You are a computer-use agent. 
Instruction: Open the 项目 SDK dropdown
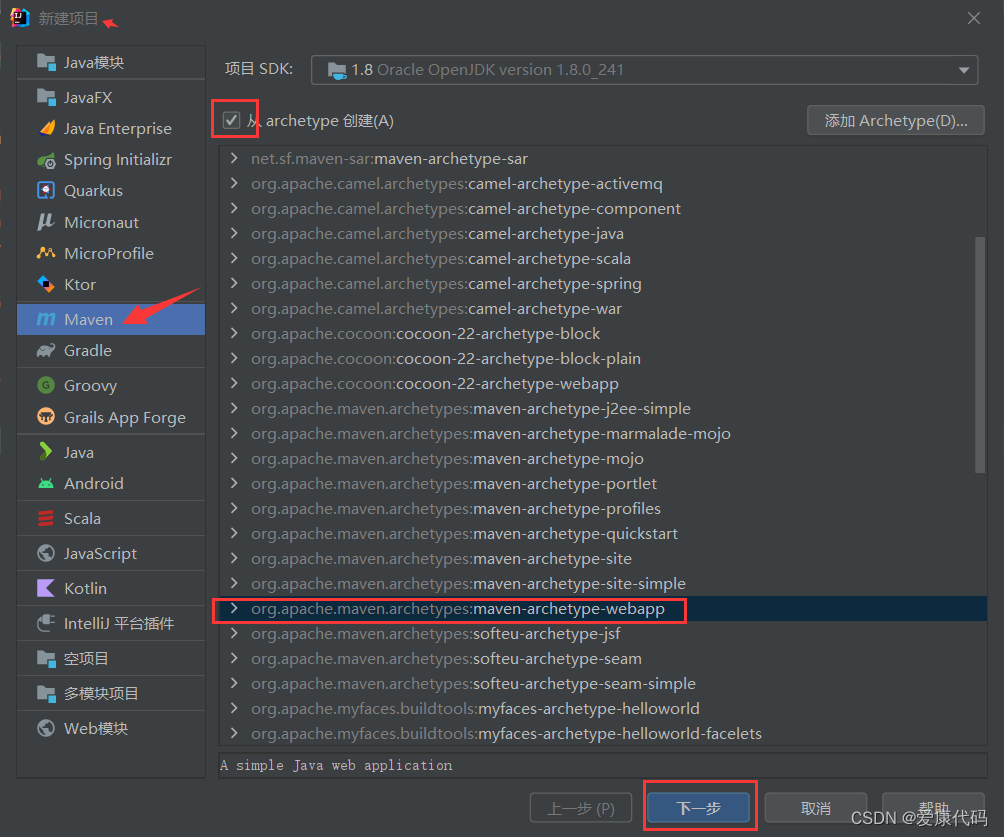tap(644, 70)
